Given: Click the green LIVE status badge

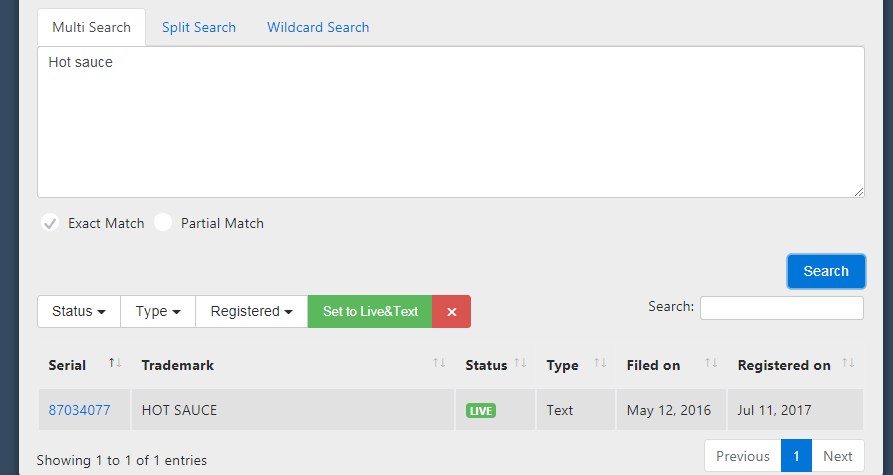Looking at the screenshot, I should point(481,411).
